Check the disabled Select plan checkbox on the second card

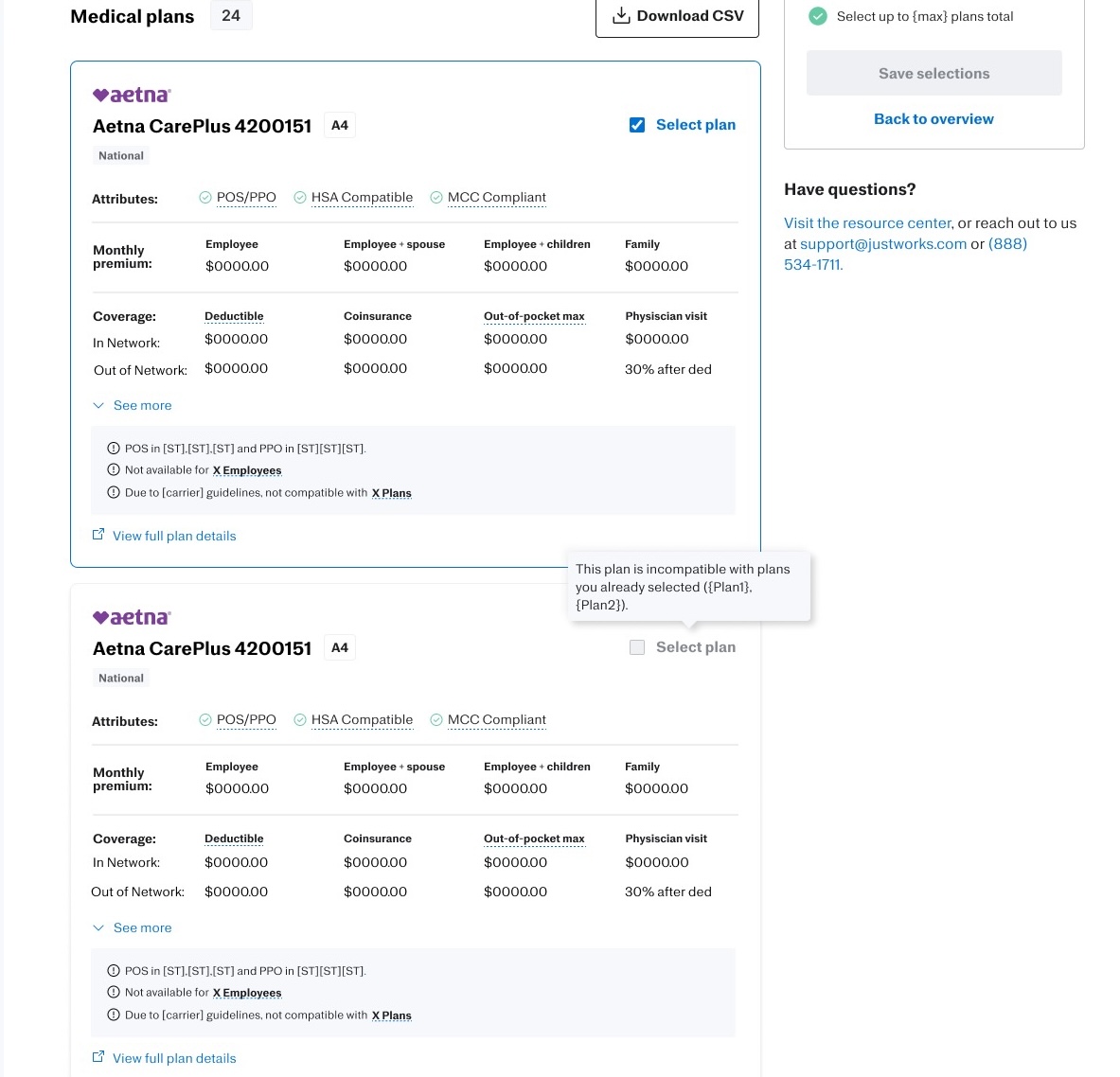tap(636, 647)
